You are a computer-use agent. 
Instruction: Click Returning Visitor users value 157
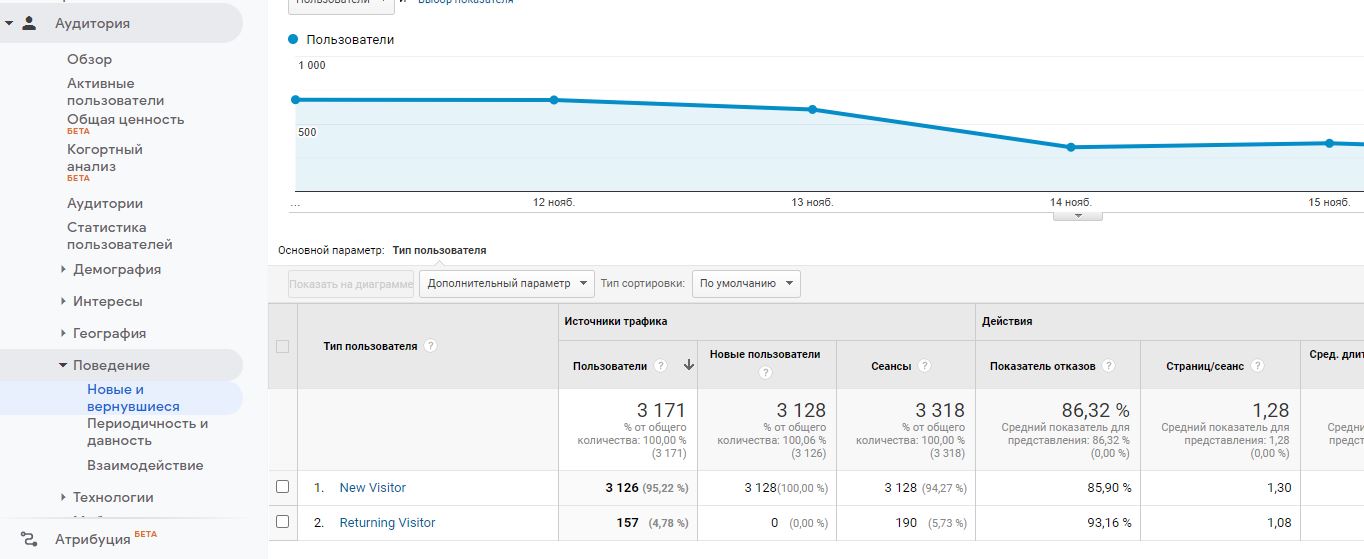[x=627, y=522]
